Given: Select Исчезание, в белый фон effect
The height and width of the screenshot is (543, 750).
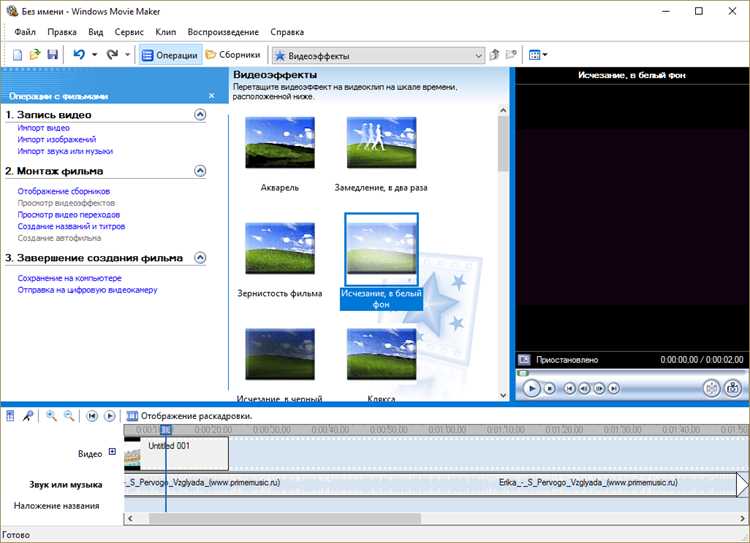Looking at the screenshot, I should click(x=381, y=250).
